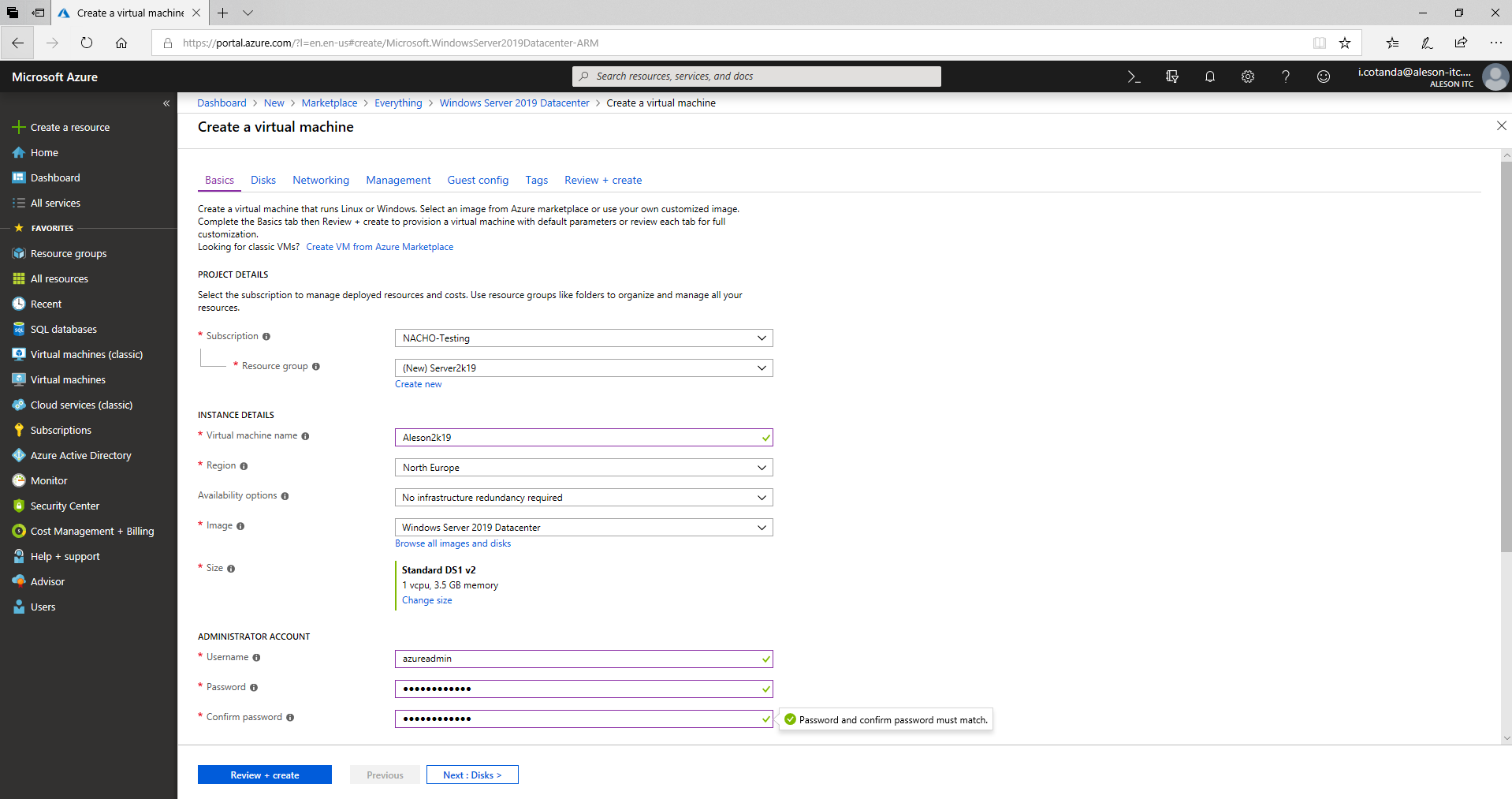Switch to the Management tab
Image resolution: width=1512 pixels, height=799 pixels.
click(398, 181)
